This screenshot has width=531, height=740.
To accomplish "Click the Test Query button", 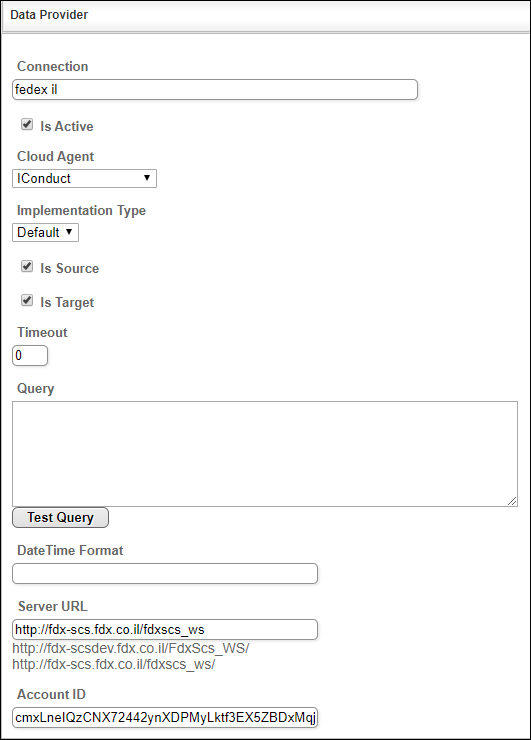I will click(60, 518).
